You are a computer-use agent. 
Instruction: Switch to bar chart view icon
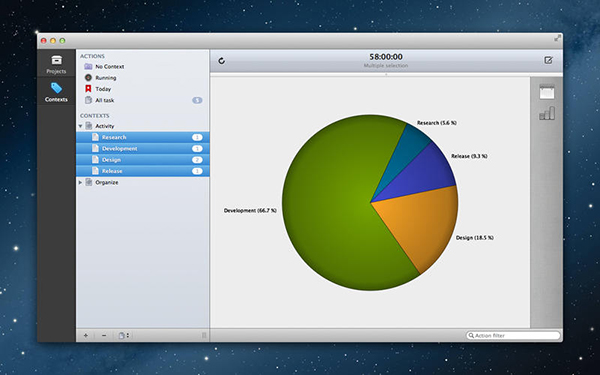[547, 113]
